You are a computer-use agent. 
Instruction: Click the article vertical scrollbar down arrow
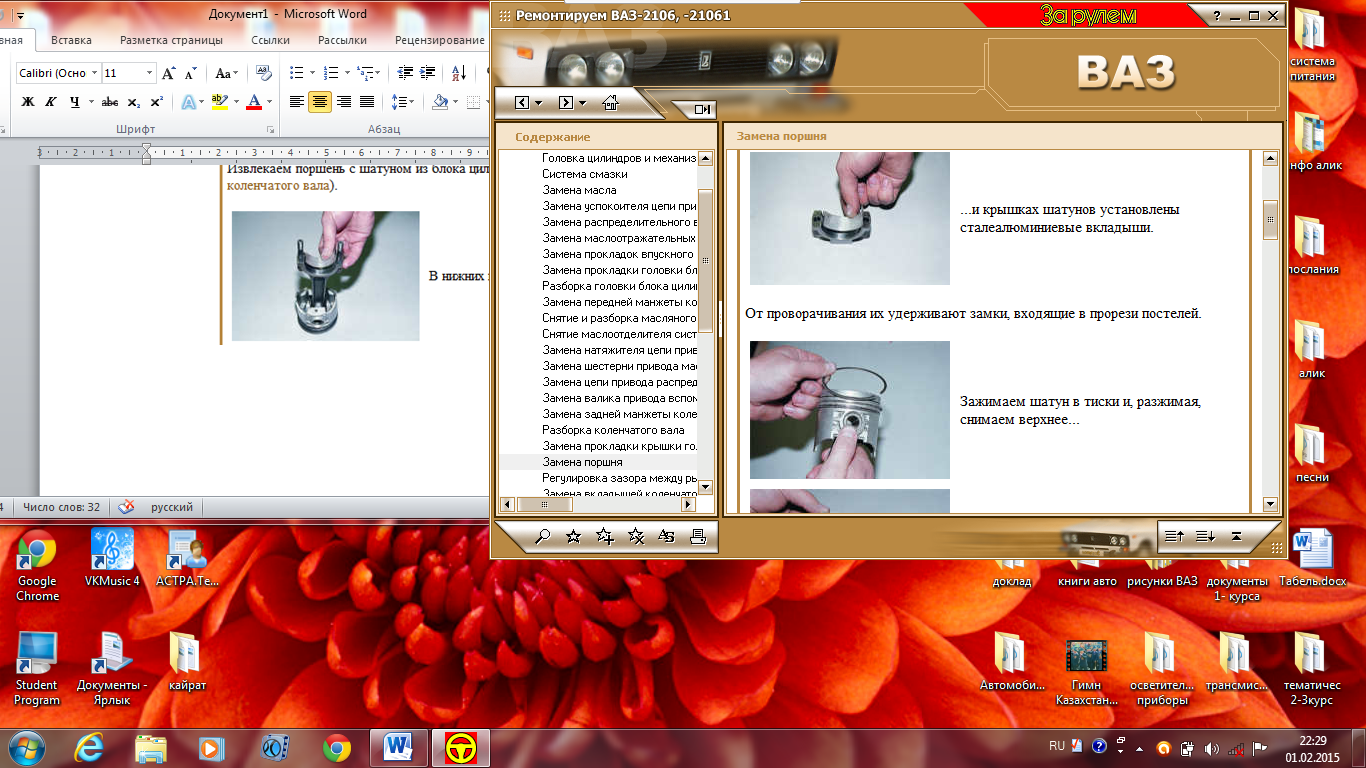point(1270,505)
